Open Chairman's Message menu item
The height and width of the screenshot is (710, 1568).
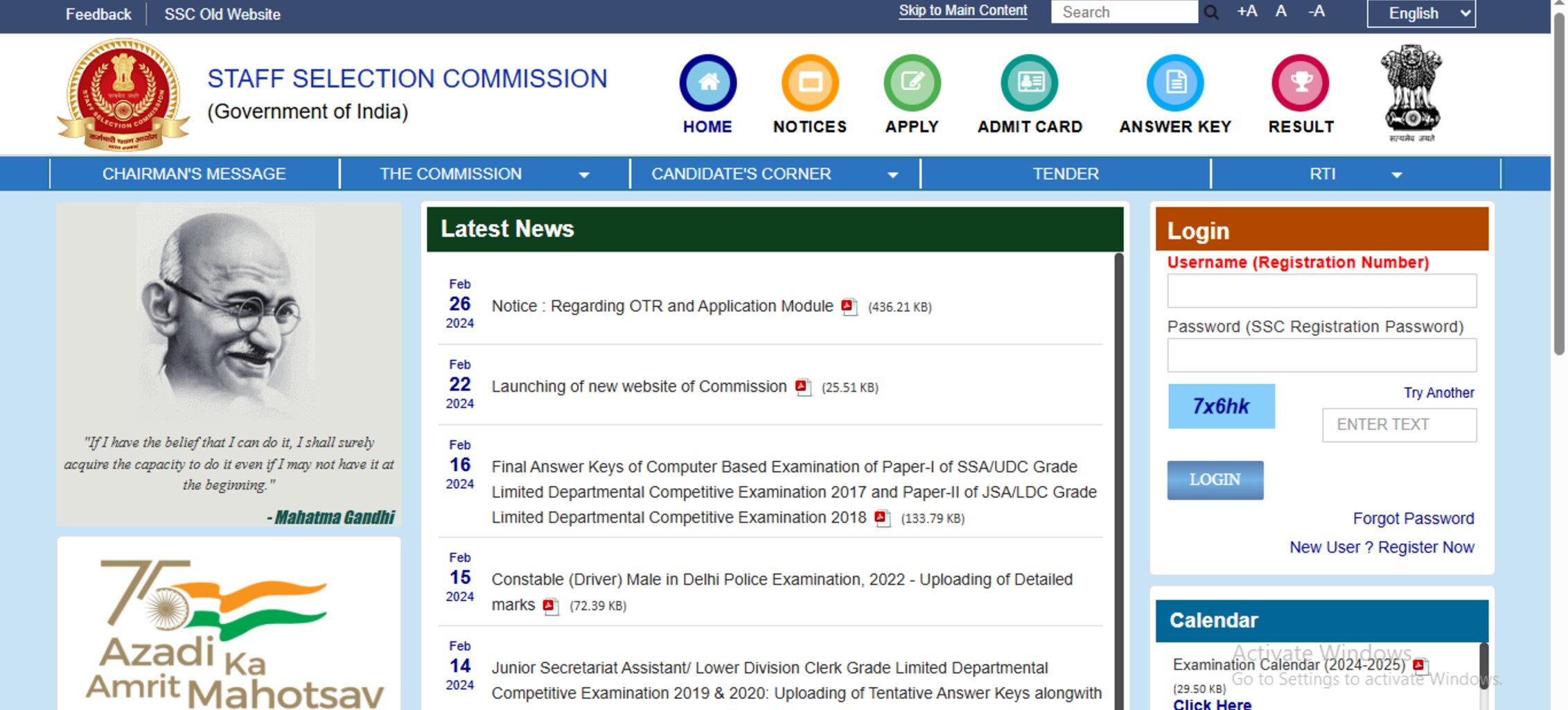coord(194,173)
